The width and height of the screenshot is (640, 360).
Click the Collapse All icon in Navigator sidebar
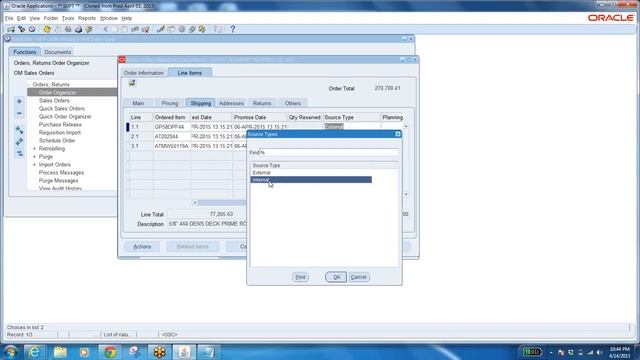(19, 153)
